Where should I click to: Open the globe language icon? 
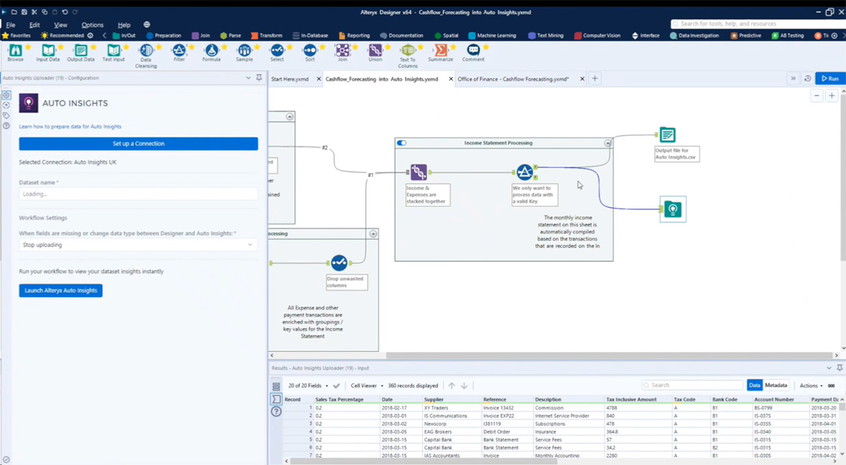pos(147,24)
